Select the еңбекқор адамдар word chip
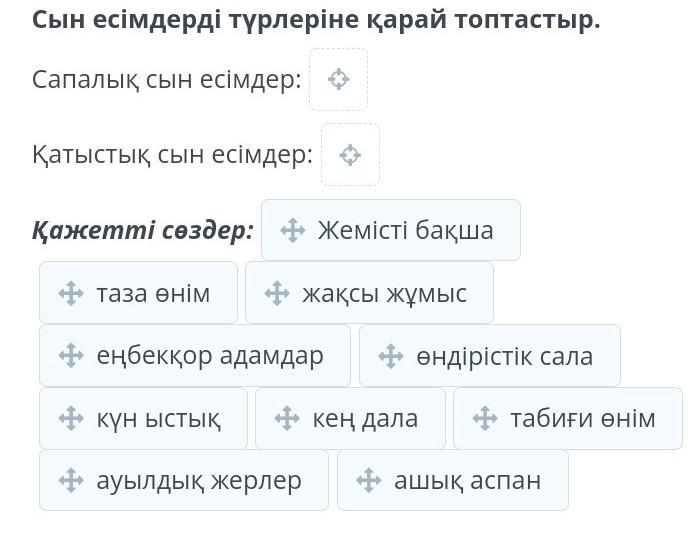The height and width of the screenshot is (547, 690). click(x=195, y=356)
